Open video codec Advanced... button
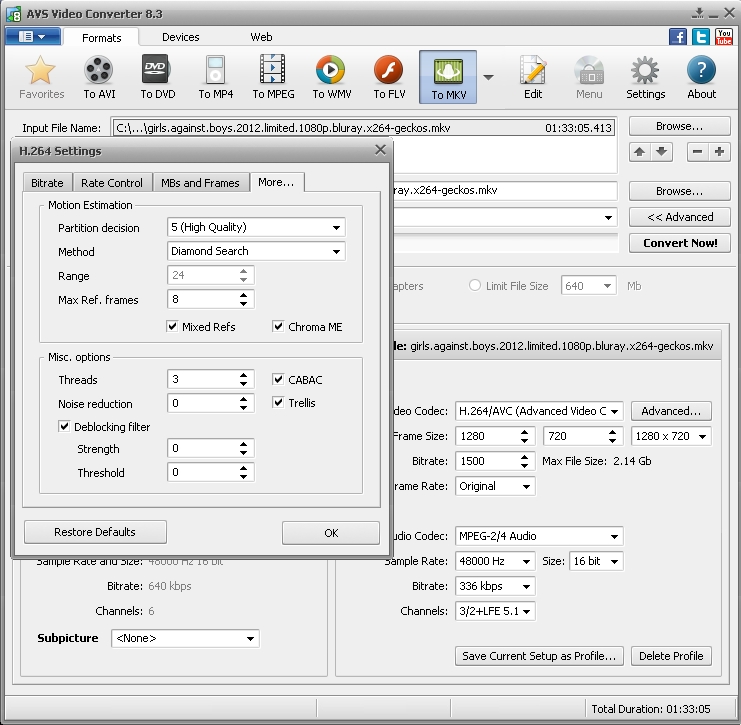The width and height of the screenshot is (741, 725). pos(671,411)
